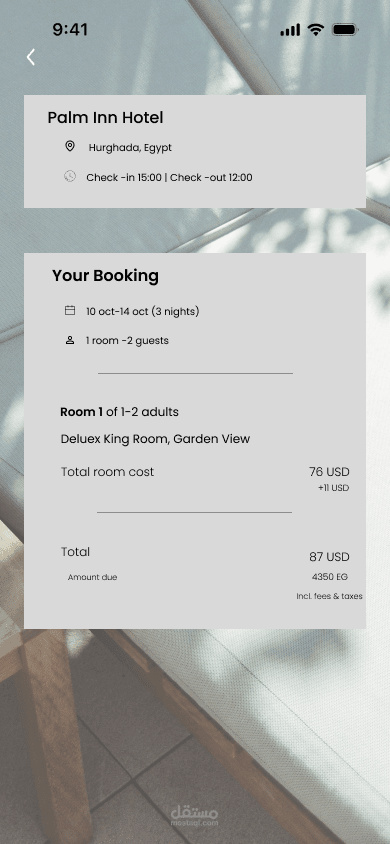Click the Hurghada, Egypt location text

(x=130, y=147)
